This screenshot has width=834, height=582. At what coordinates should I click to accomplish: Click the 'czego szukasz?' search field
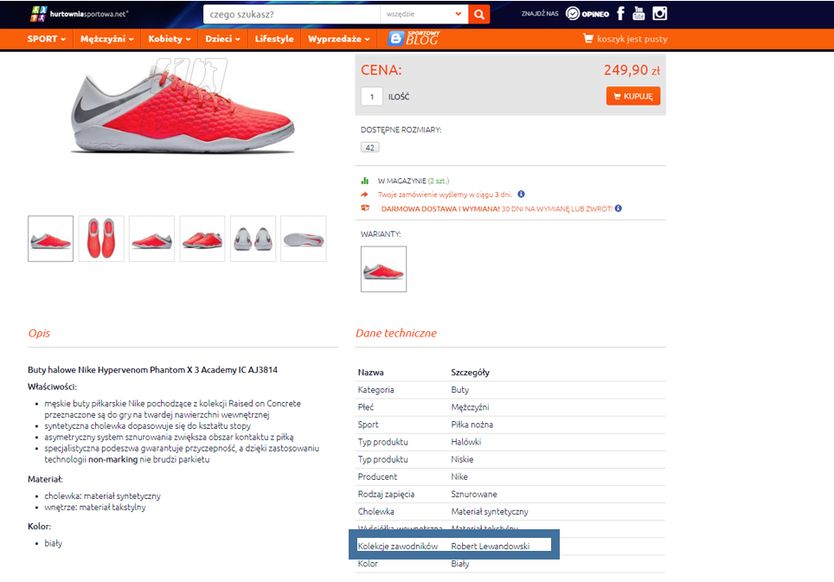[x=291, y=14]
